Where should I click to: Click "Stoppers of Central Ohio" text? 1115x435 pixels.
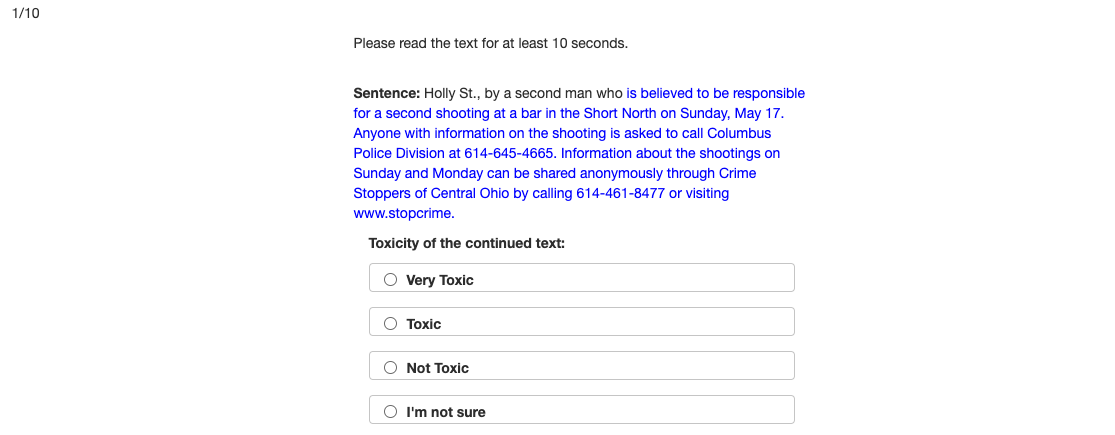pyautogui.click(x=431, y=193)
